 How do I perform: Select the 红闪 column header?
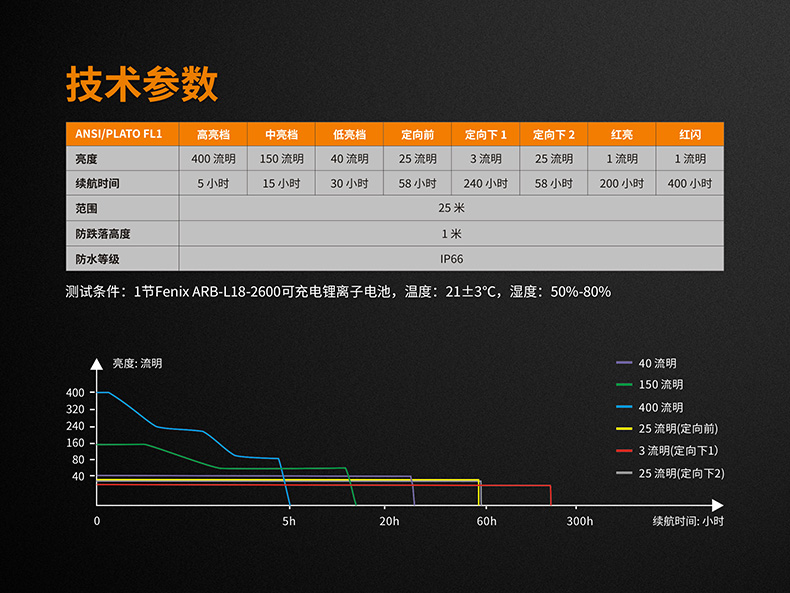point(690,135)
